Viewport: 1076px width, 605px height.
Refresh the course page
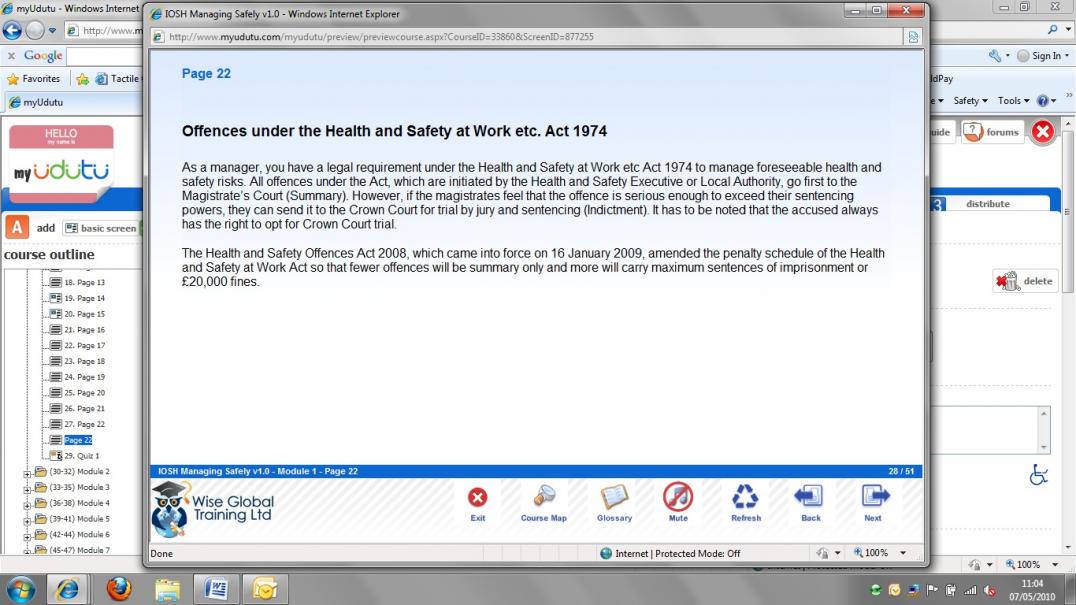[746, 503]
